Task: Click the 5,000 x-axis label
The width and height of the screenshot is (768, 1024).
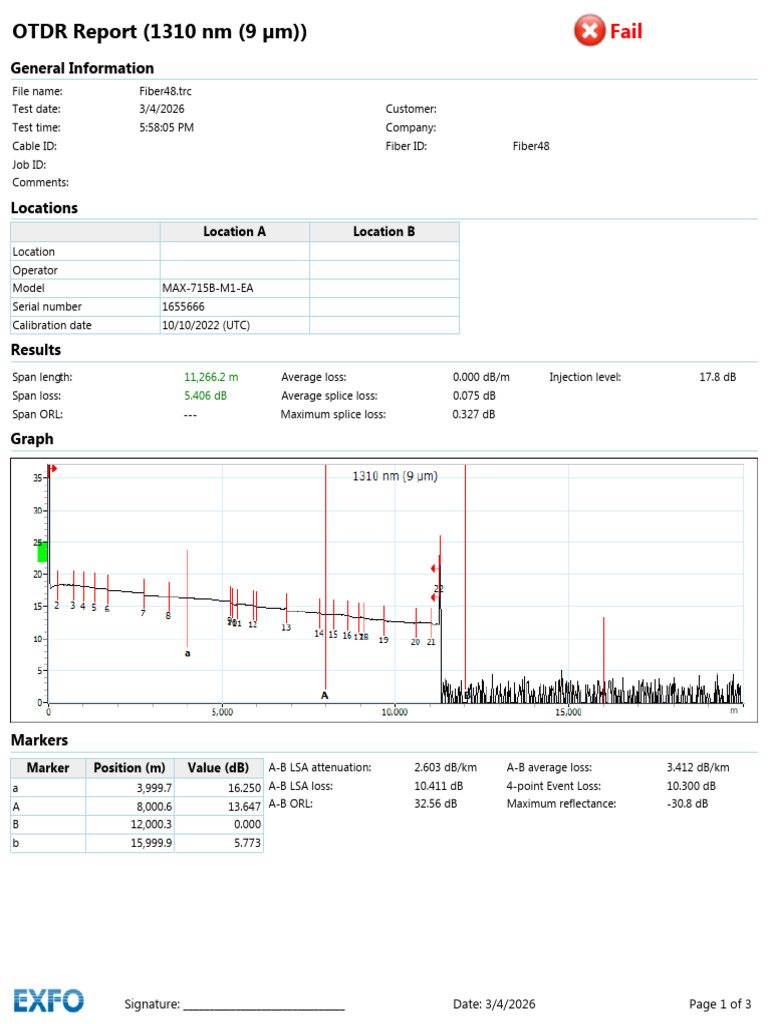Action: coord(222,712)
